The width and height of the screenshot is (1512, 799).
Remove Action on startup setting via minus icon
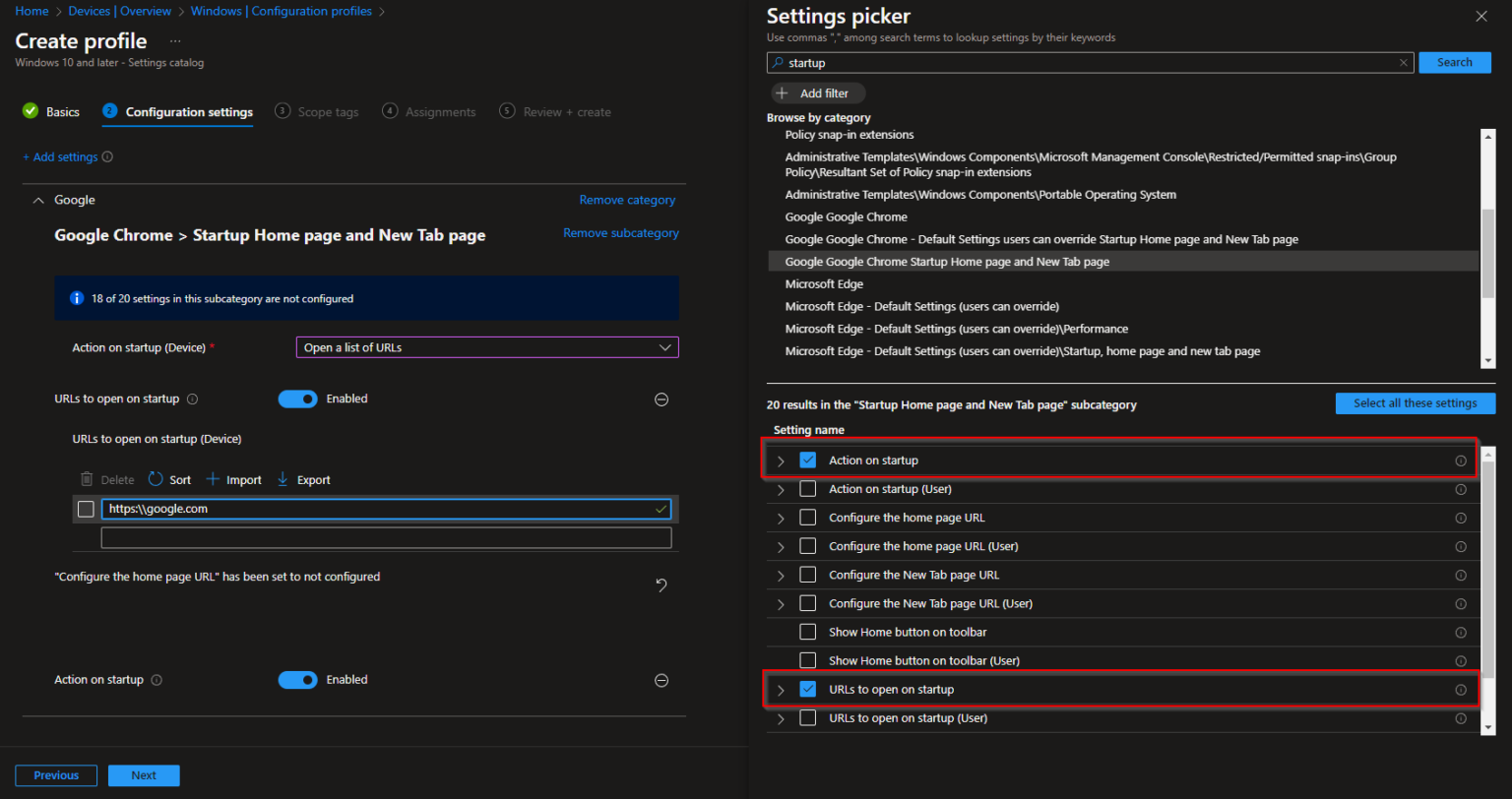click(x=661, y=680)
